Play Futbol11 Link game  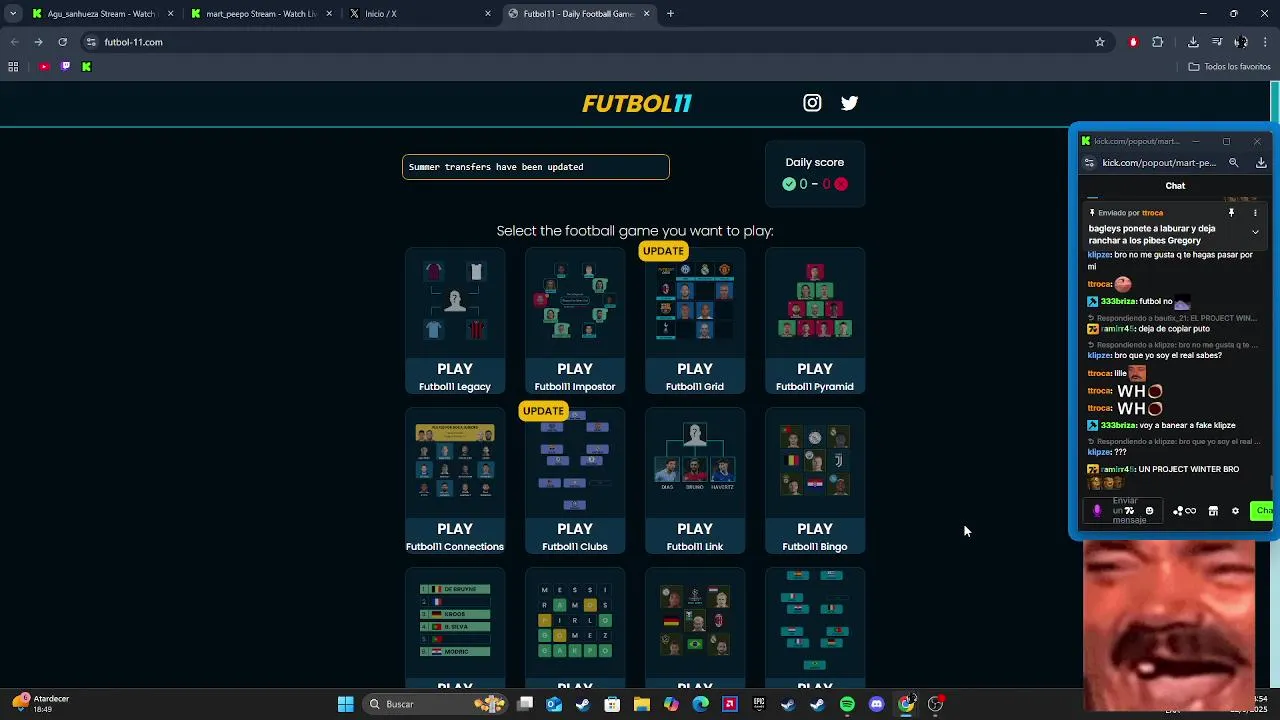tap(695, 481)
